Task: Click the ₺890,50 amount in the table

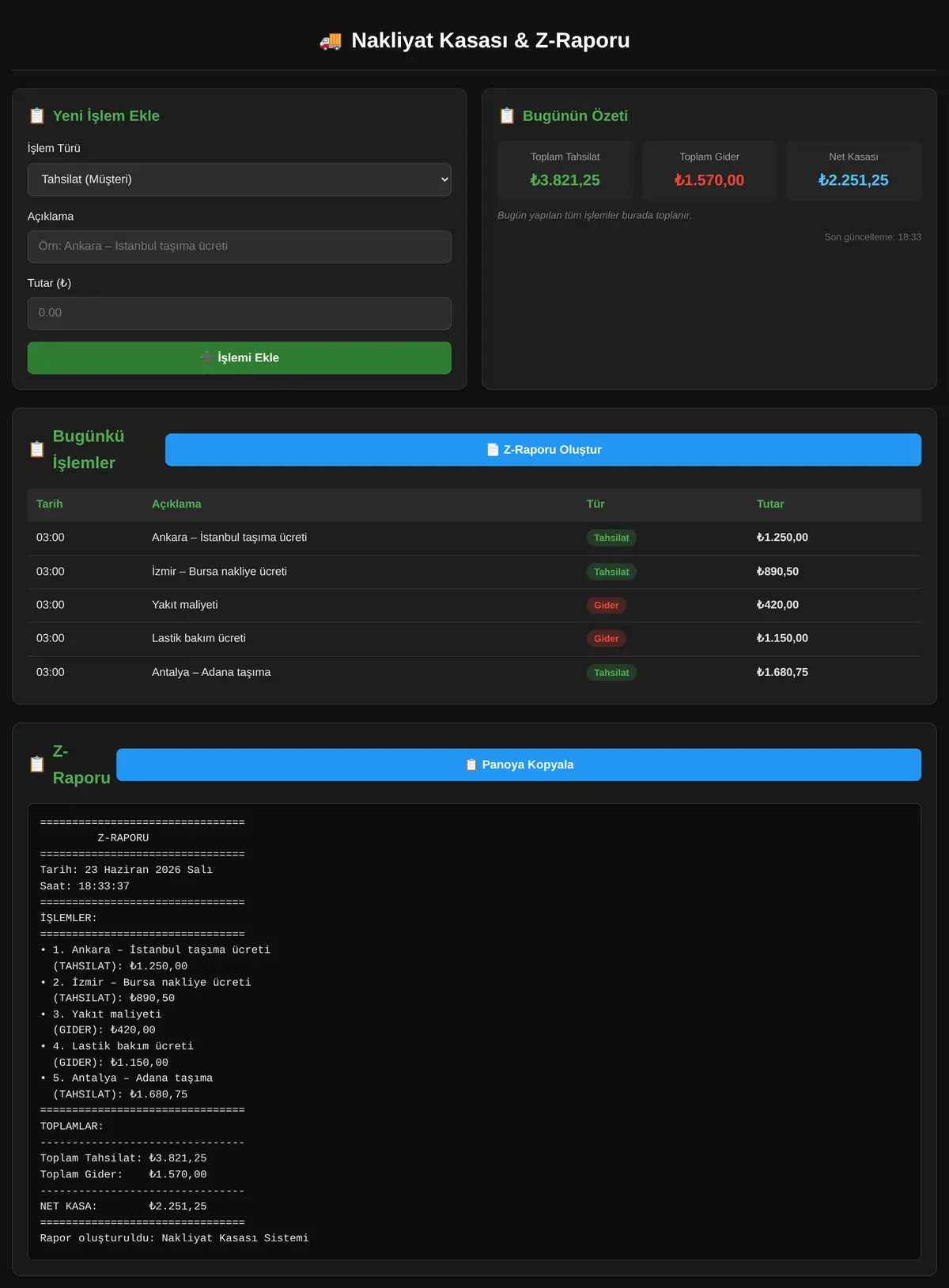Action: (777, 572)
